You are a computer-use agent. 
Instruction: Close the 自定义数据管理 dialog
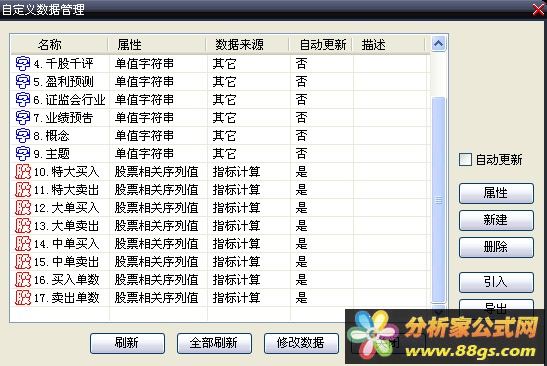tap(539, 9)
